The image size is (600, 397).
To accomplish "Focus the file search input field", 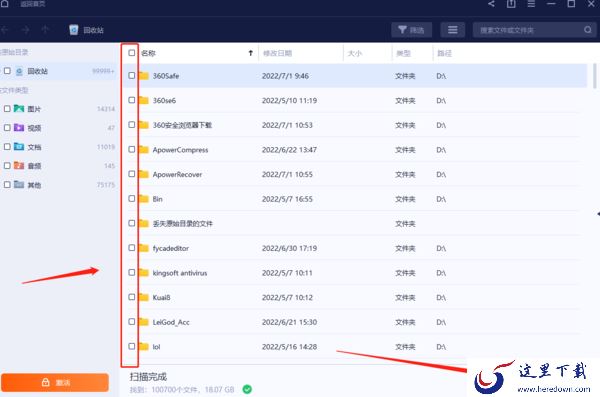I will pos(534,30).
